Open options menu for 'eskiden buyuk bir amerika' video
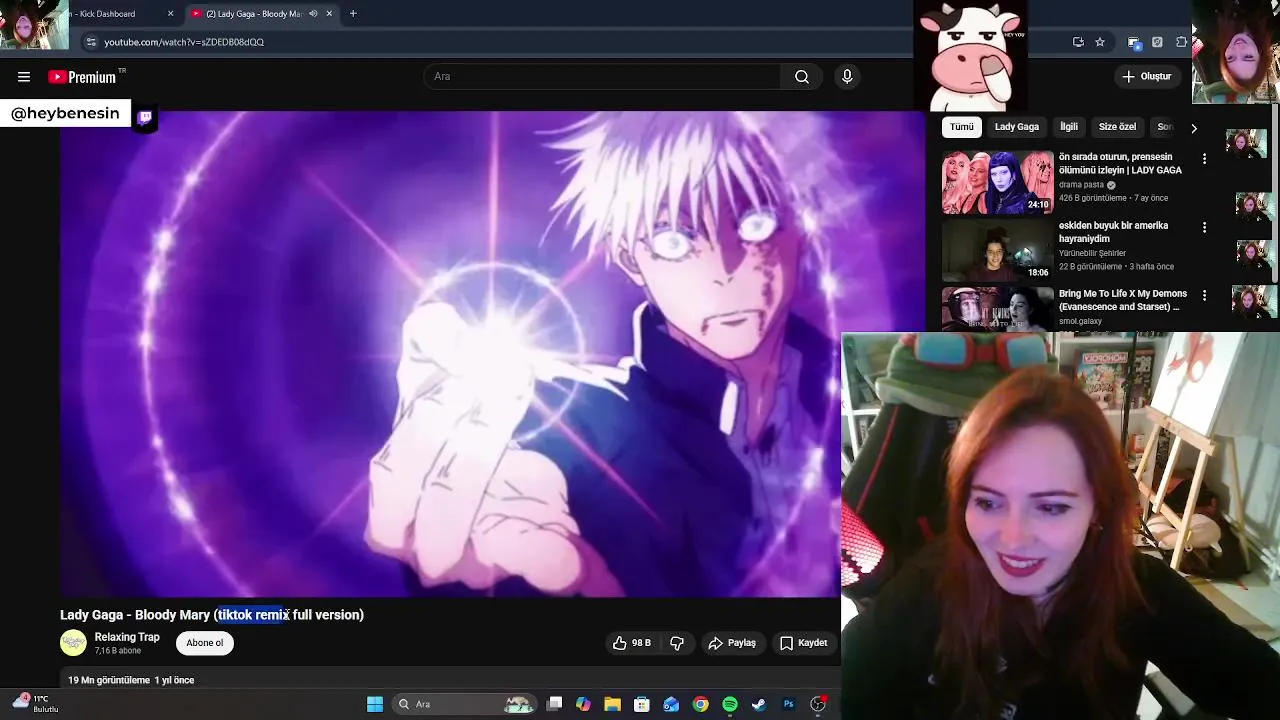The height and width of the screenshot is (720, 1280). (x=1204, y=228)
